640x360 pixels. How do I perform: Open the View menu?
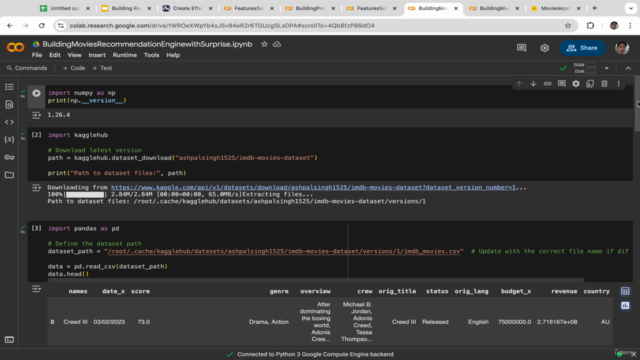point(74,55)
